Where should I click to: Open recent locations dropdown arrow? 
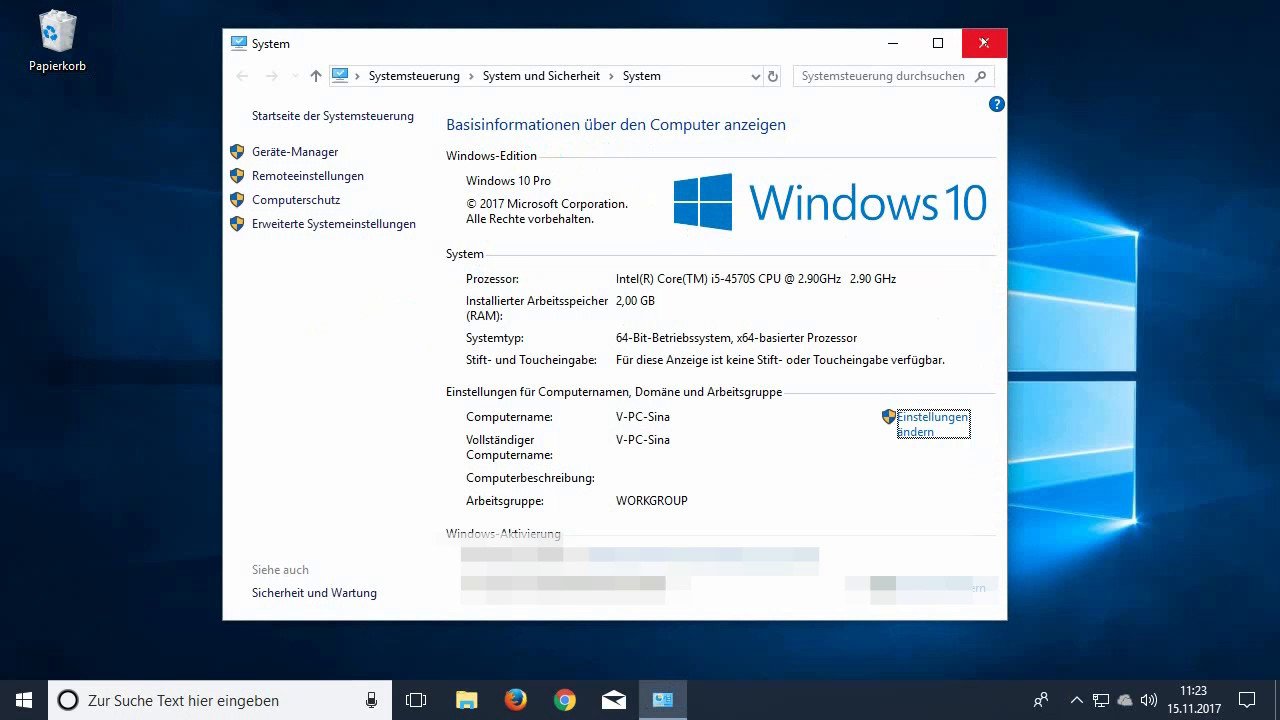pos(295,76)
